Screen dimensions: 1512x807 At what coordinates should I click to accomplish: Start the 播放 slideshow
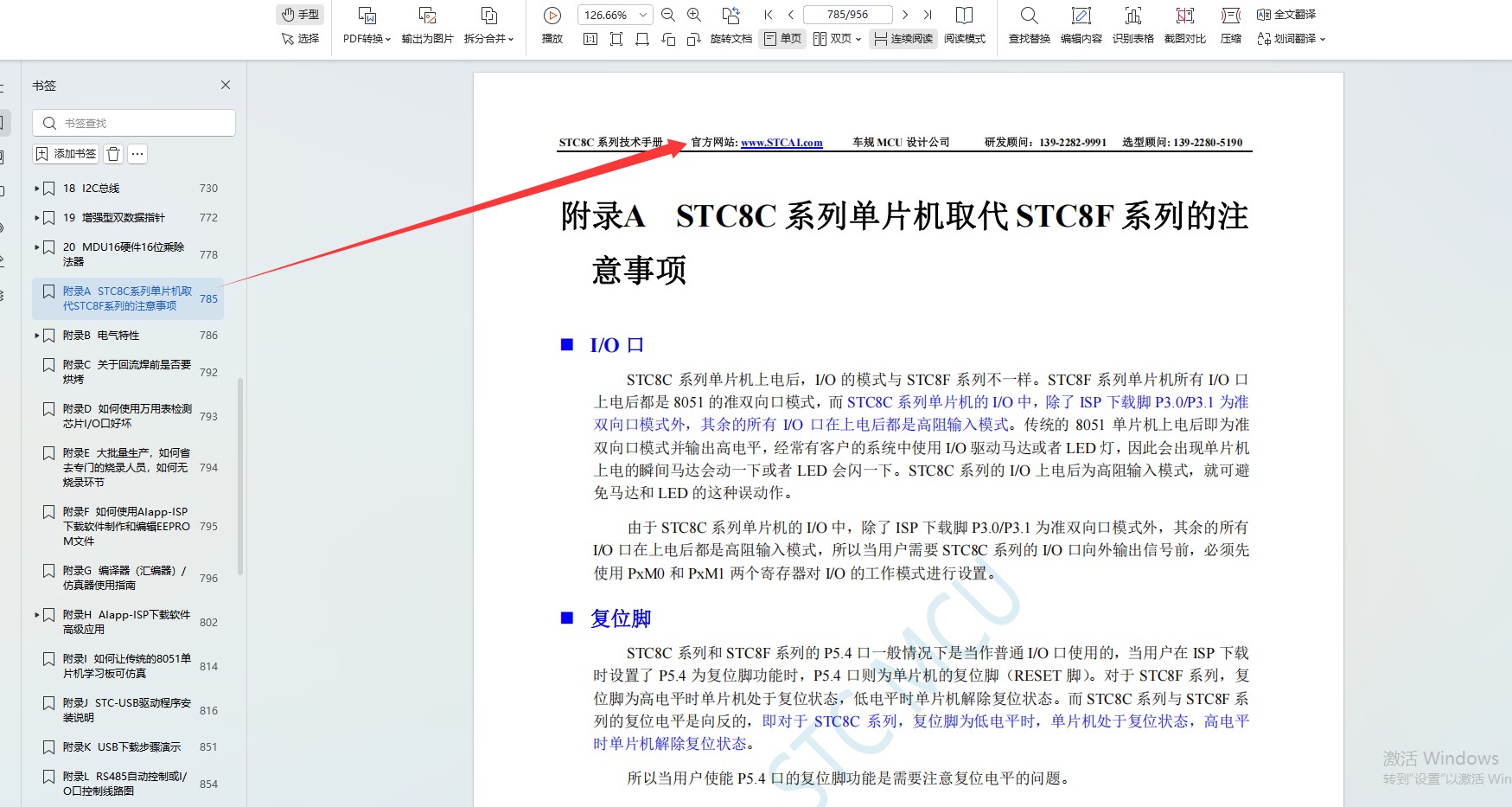pyautogui.click(x=552, y=26)
